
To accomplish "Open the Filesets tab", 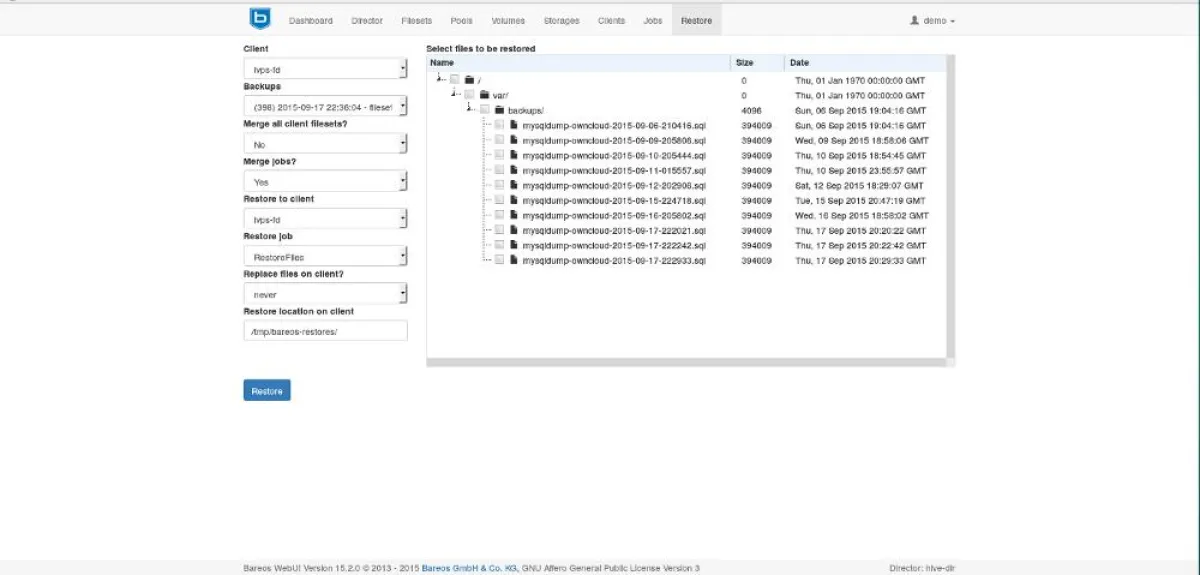I will click(416, 20).
